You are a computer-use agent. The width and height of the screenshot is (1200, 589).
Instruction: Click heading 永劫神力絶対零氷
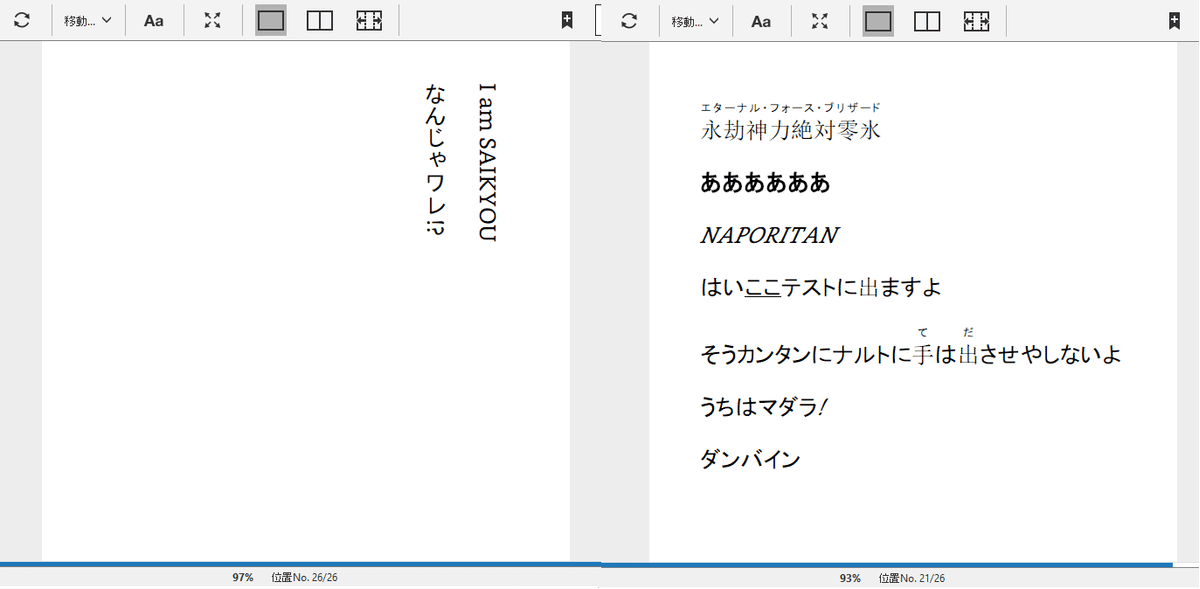point(791,130)
